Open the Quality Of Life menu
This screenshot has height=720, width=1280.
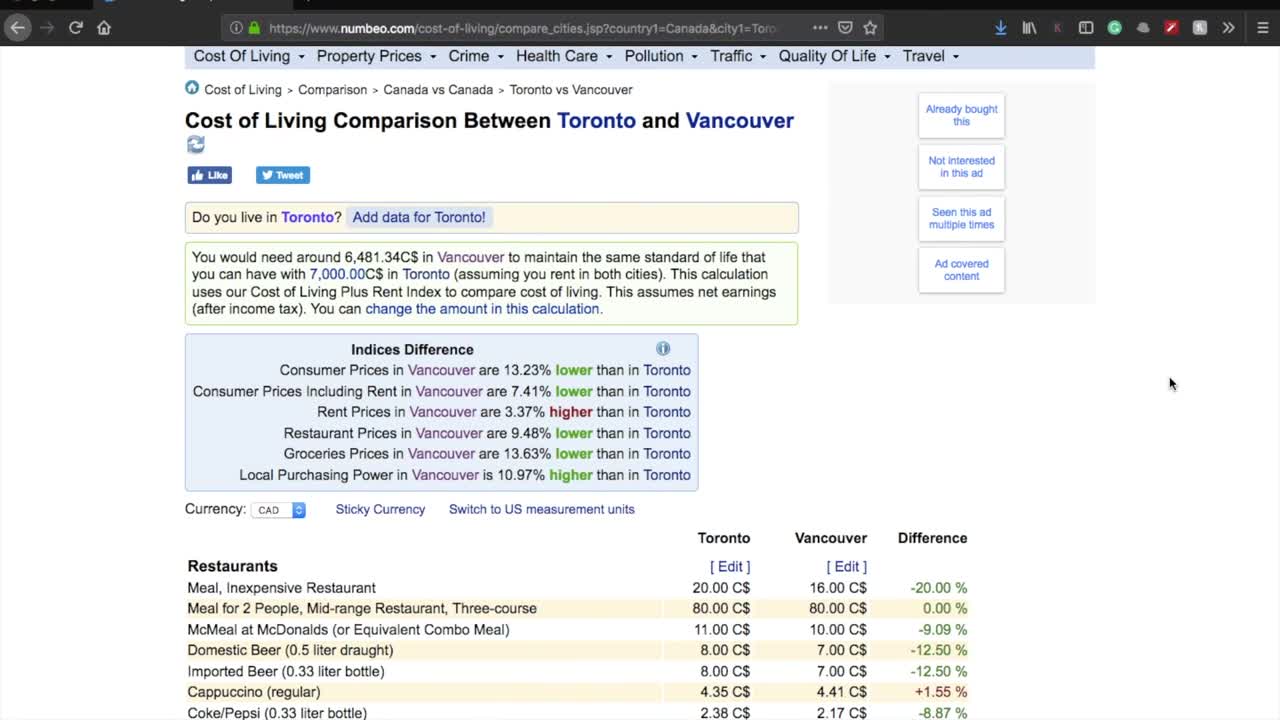pyautogui.click(x=835, y=56)
